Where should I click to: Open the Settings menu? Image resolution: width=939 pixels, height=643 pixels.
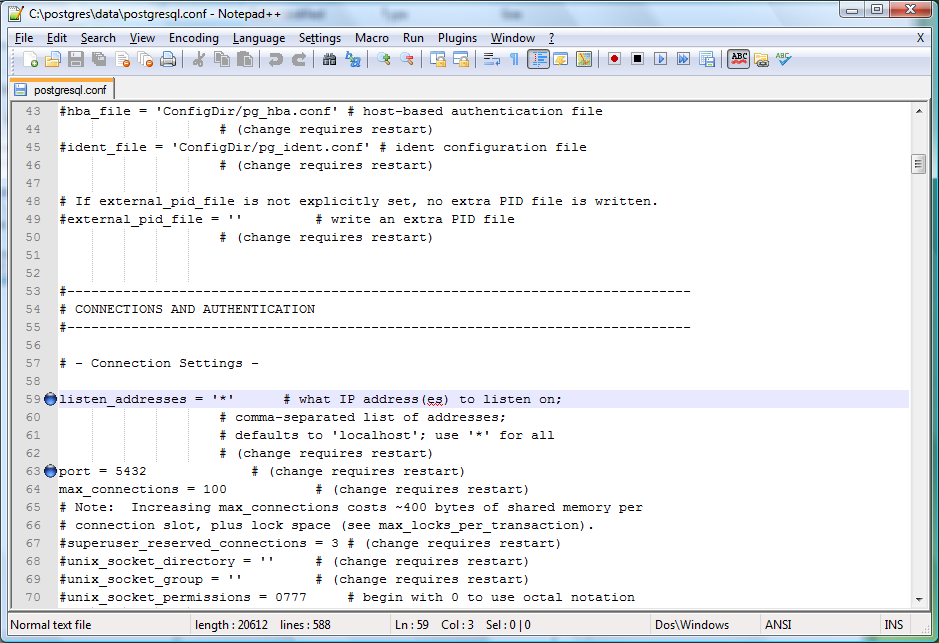pyautogui.click(x=320, y=38)
